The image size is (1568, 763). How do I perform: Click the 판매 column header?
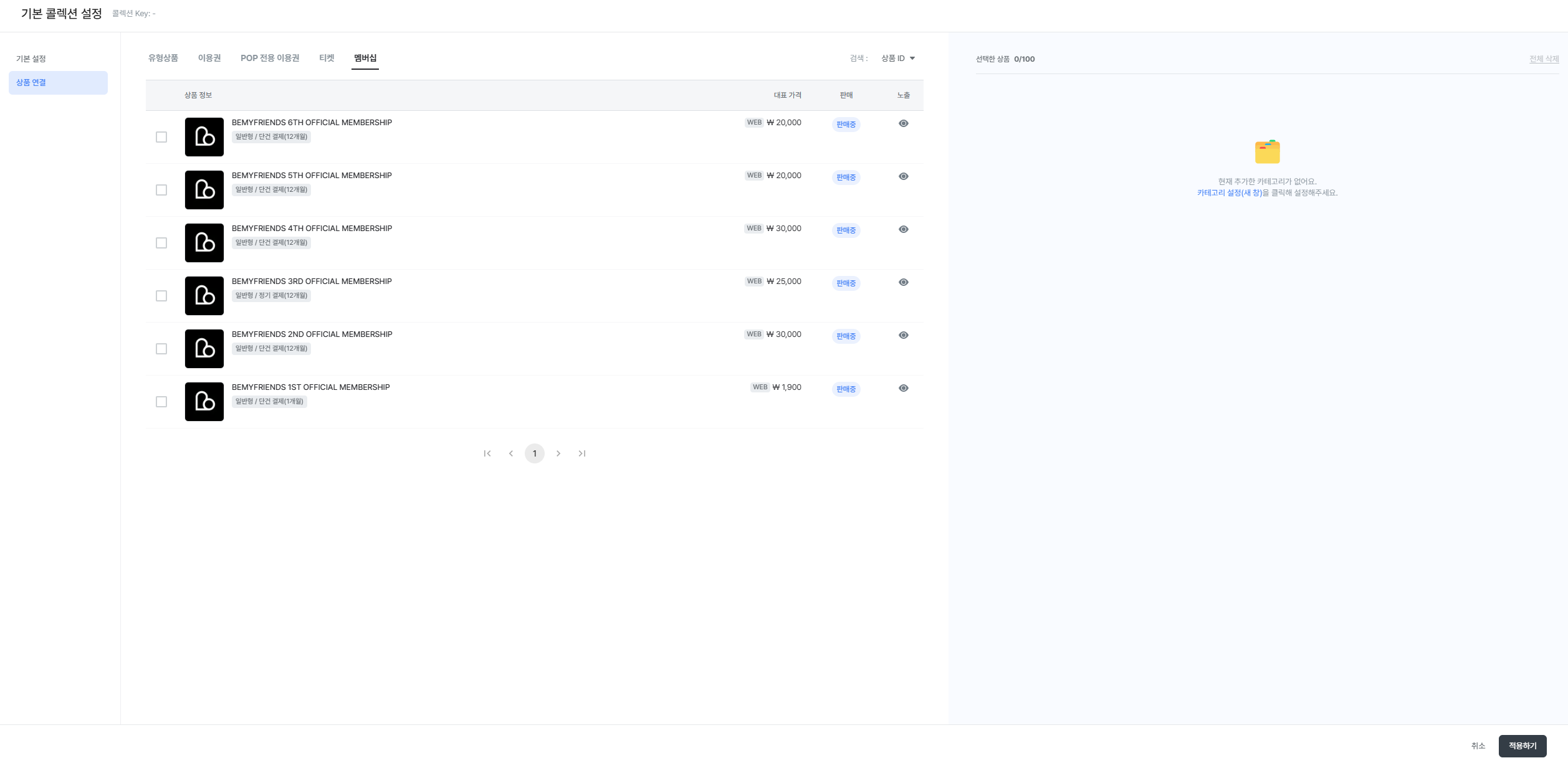[846, 95]
